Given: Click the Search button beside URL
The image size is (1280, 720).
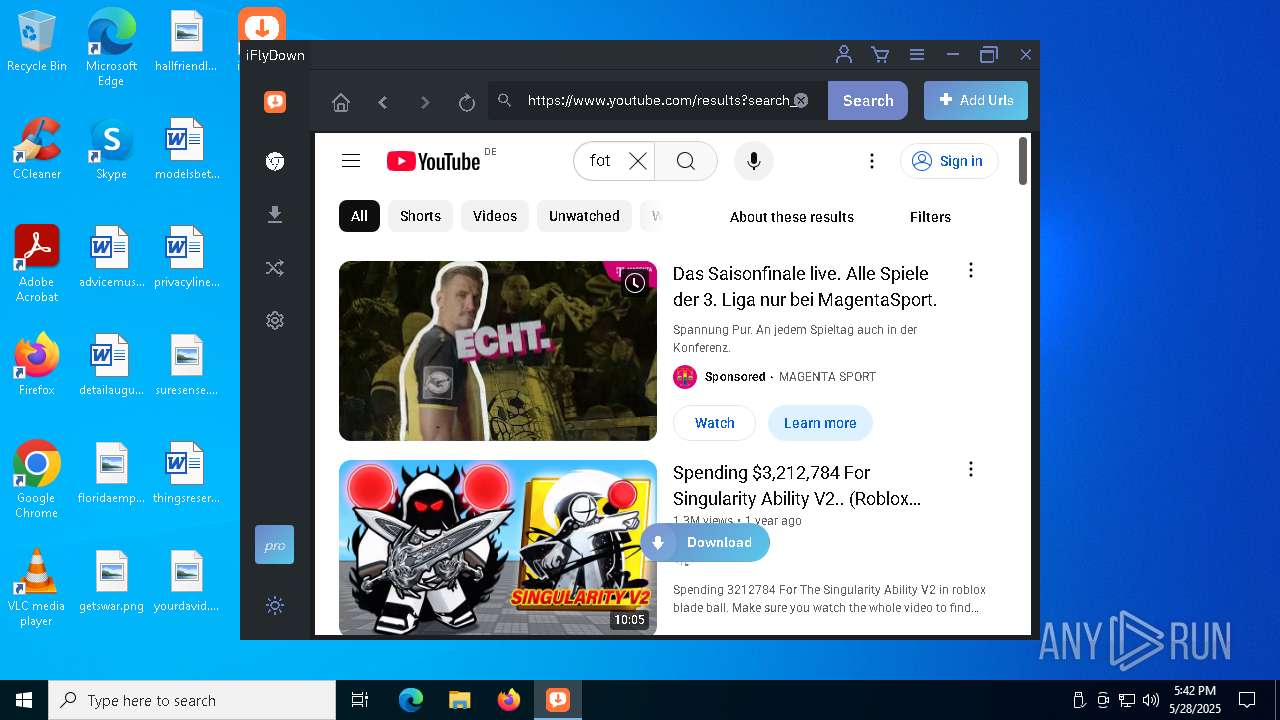Looking at the screenshot, I should click(x=868, y=100).
